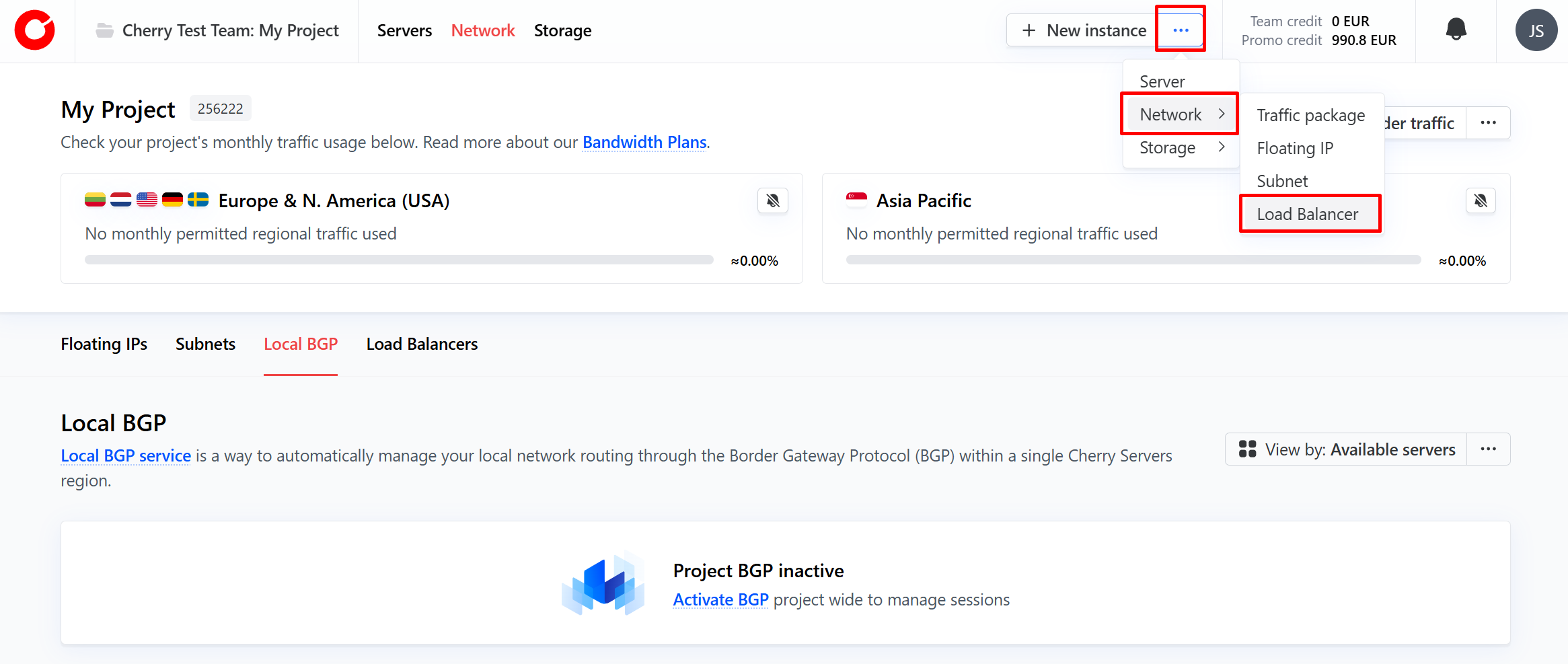This screenshot has height=664, width=1568.
Task: Click the grid icon beside View by
Action: (1247, 449)
